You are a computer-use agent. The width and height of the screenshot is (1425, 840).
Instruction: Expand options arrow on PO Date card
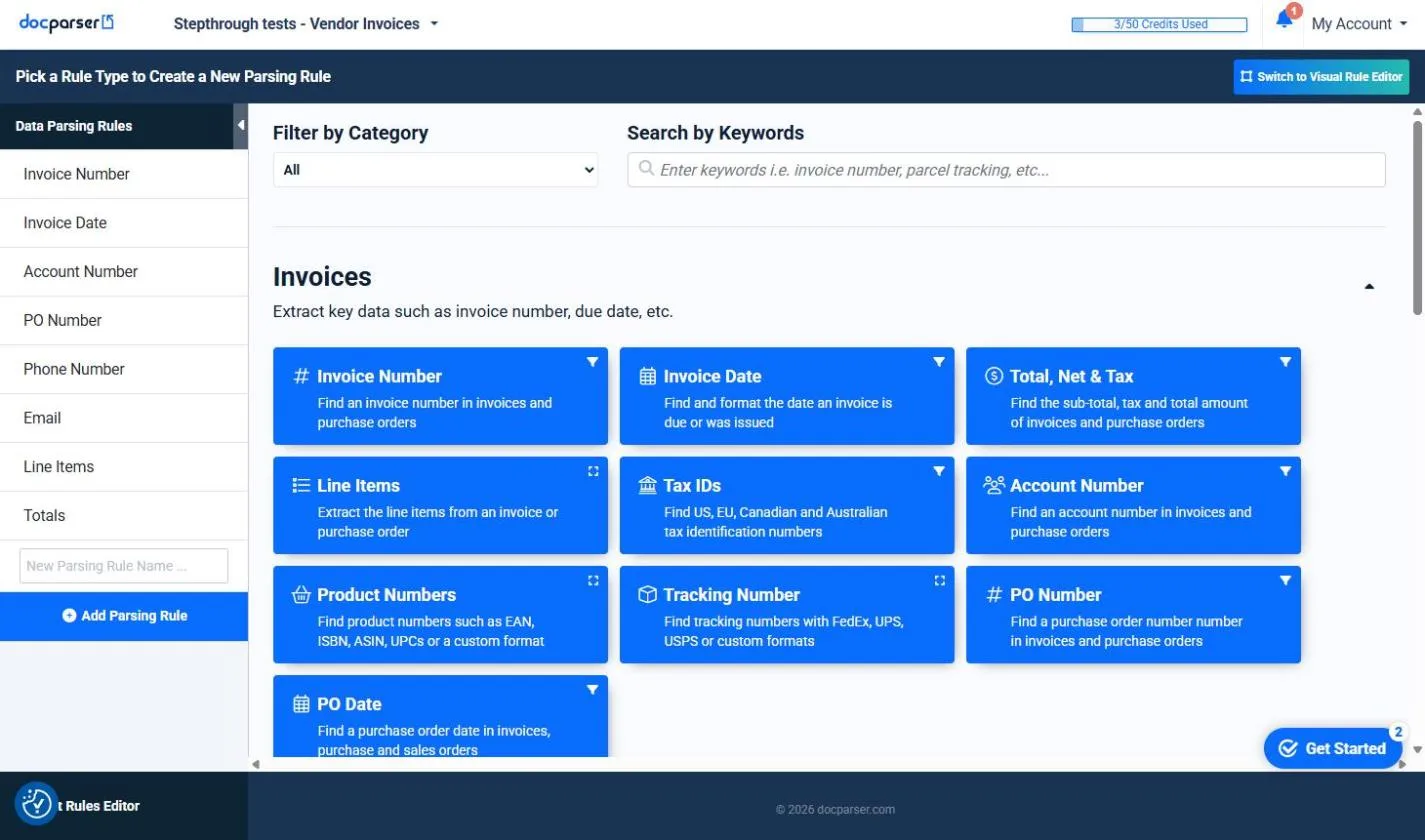592,690
